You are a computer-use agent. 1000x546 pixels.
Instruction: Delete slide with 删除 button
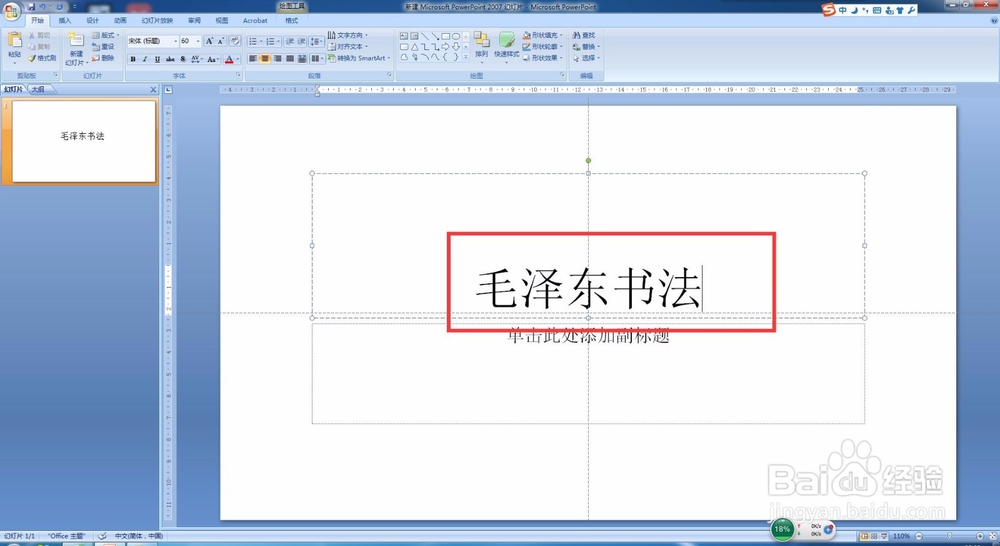point(103,58)
